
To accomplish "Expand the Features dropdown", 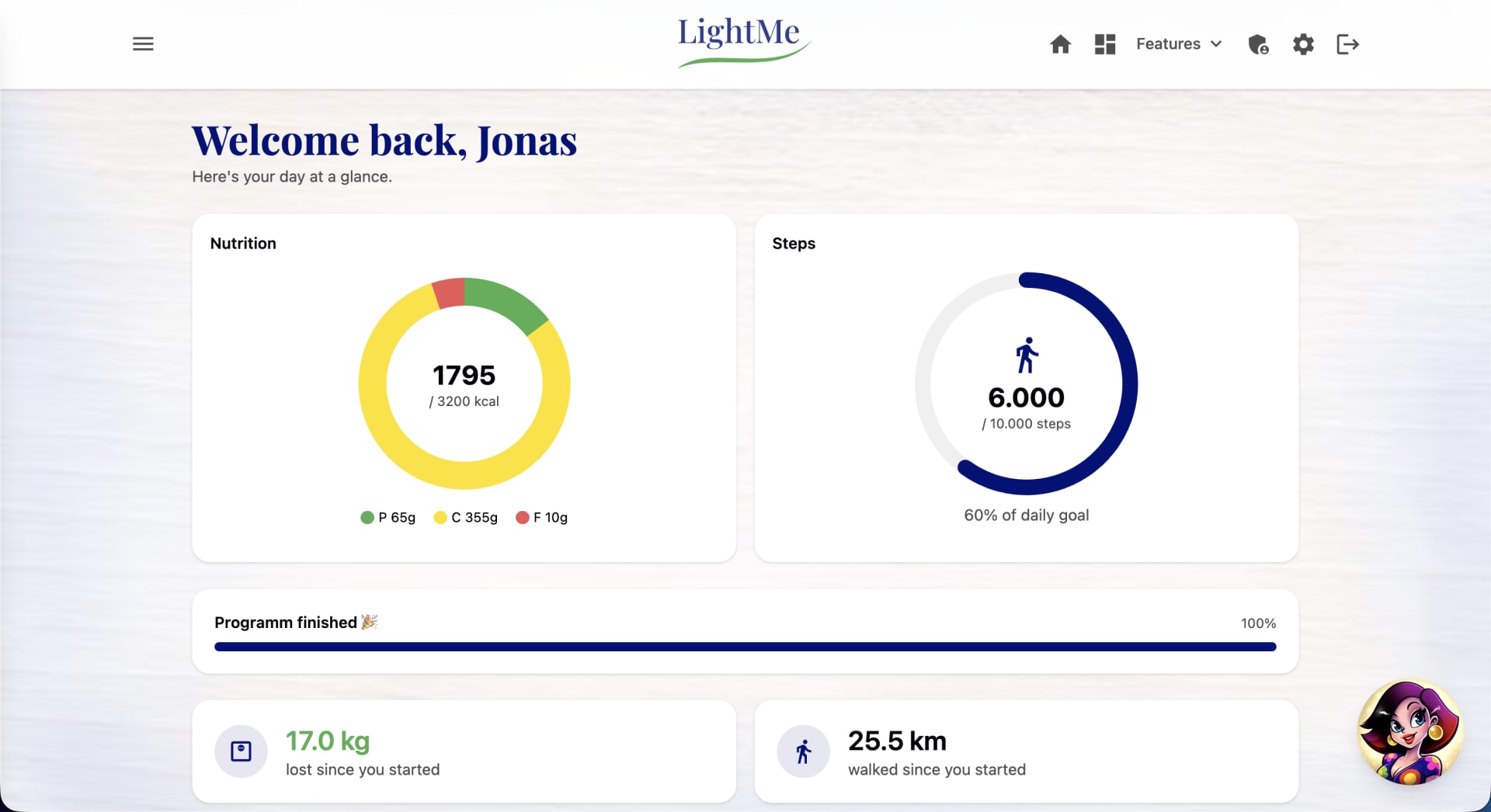I will coord(1179,44).
